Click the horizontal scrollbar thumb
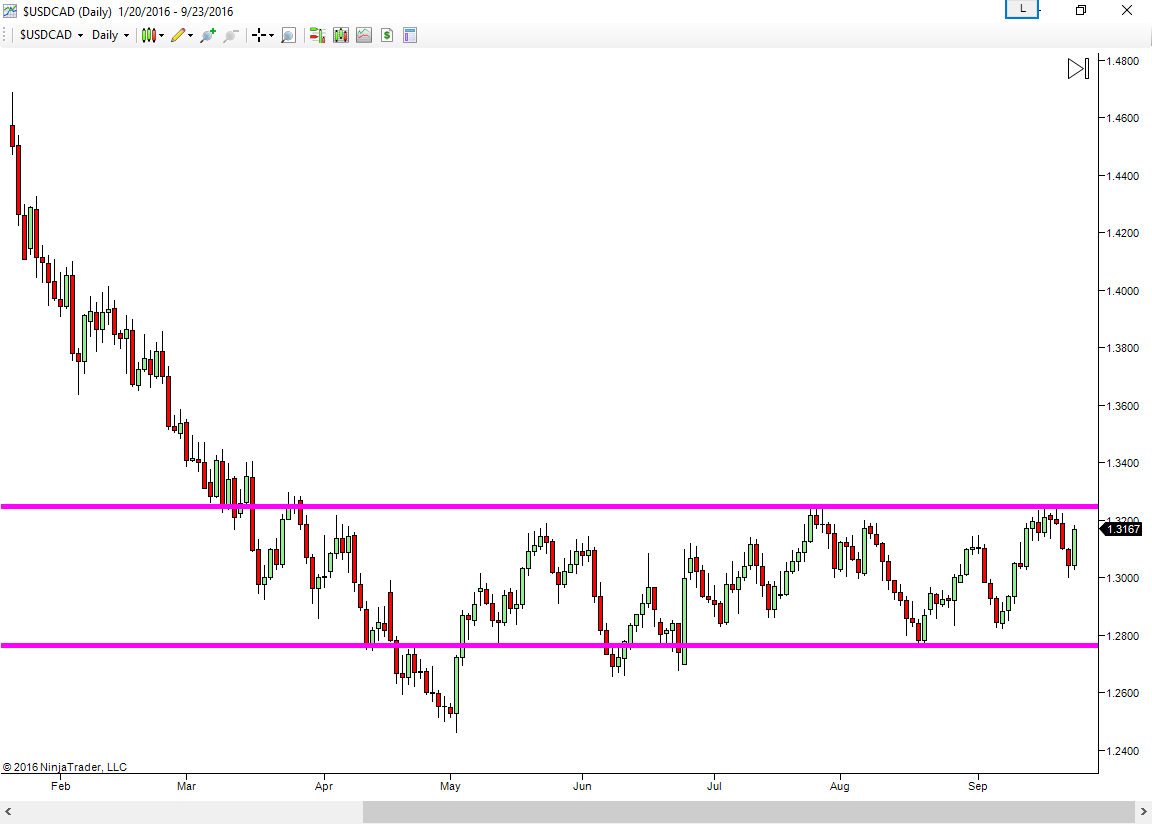The height and width of the screenshot is (824, 1152). pos(749,812)
